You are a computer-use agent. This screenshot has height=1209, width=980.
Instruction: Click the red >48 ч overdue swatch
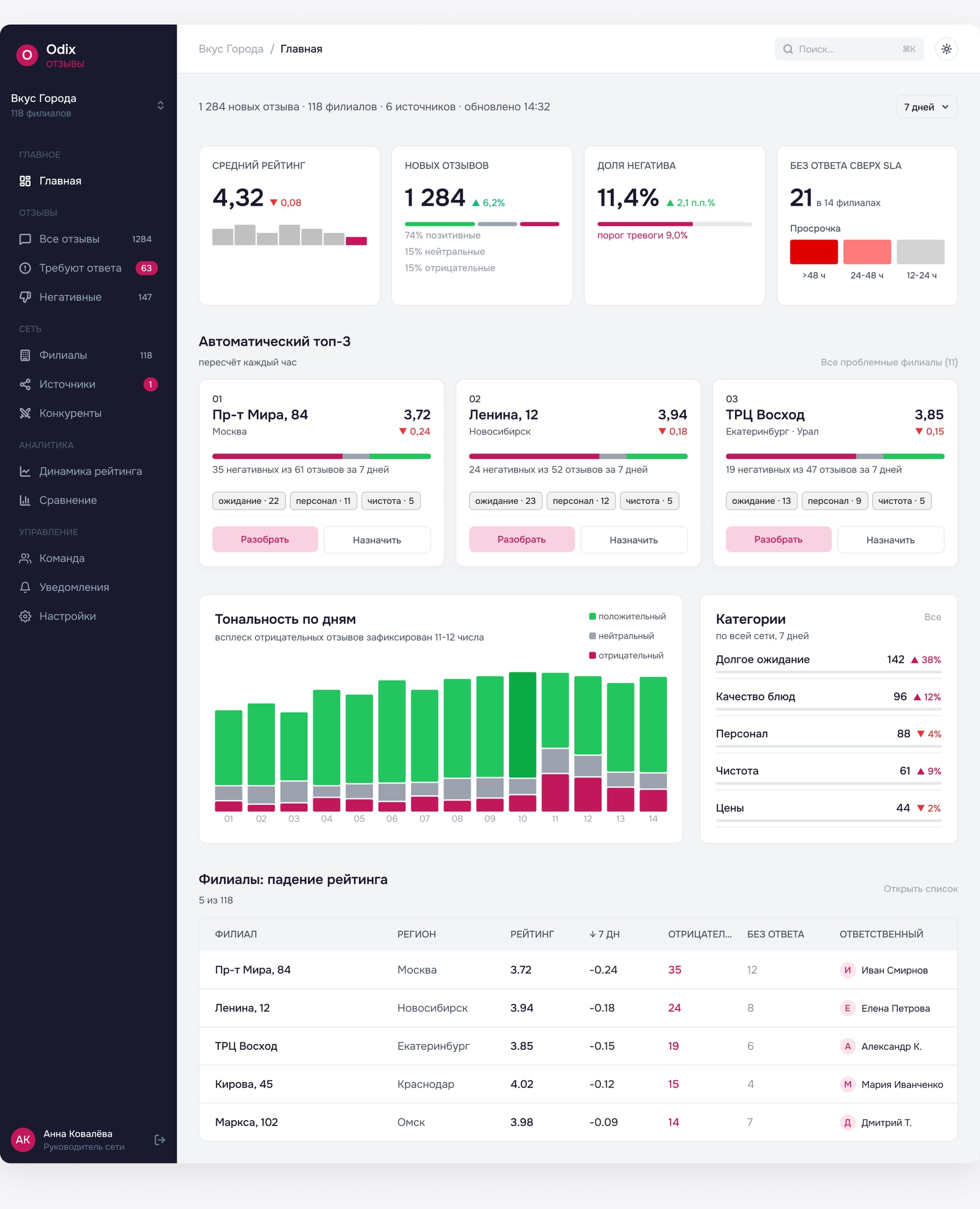pos(813,252)
